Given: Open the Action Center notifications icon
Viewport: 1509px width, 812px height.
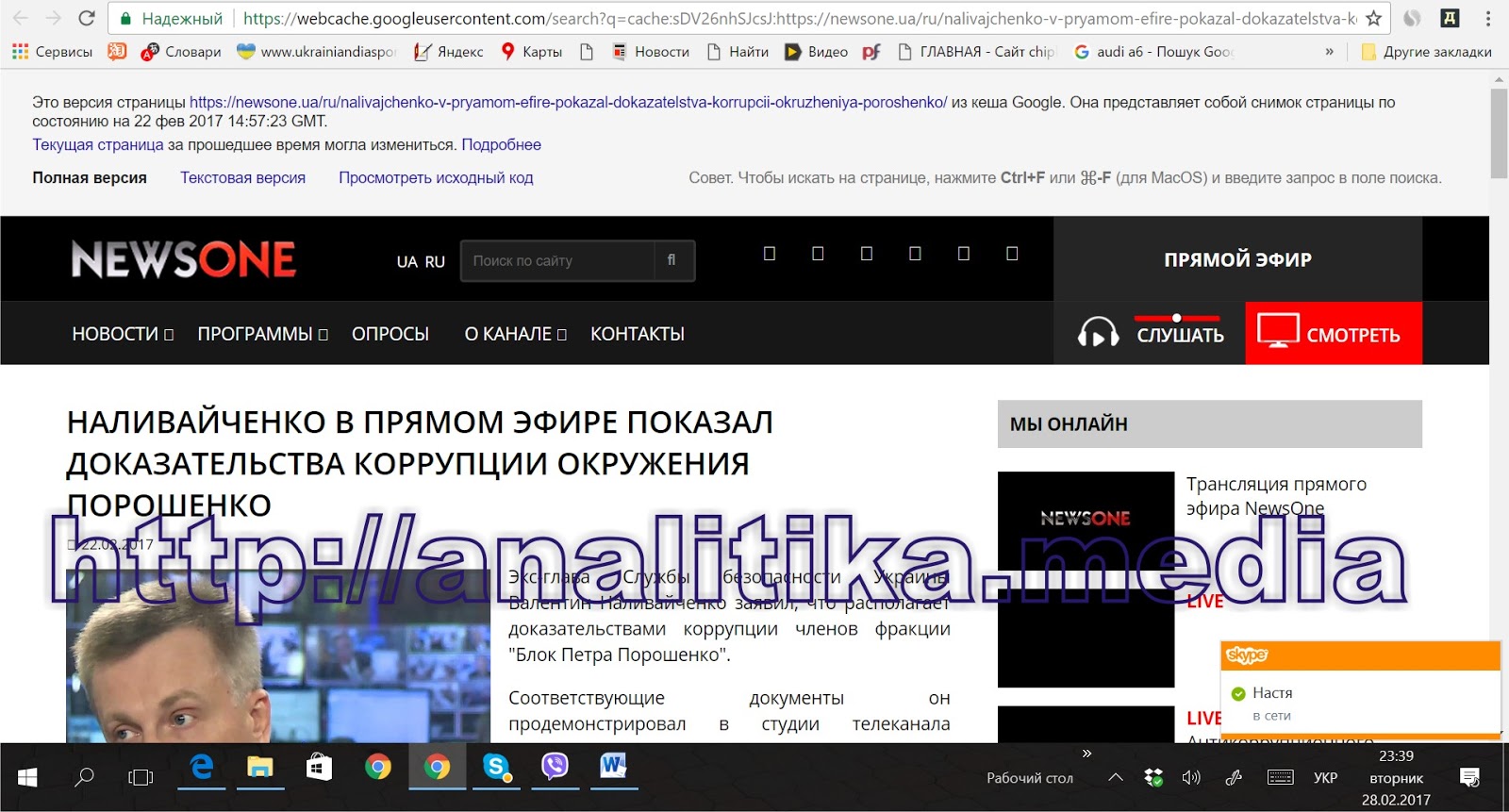Looking at the screenshot, I should pyautogui.click(x=1469, y=778).
